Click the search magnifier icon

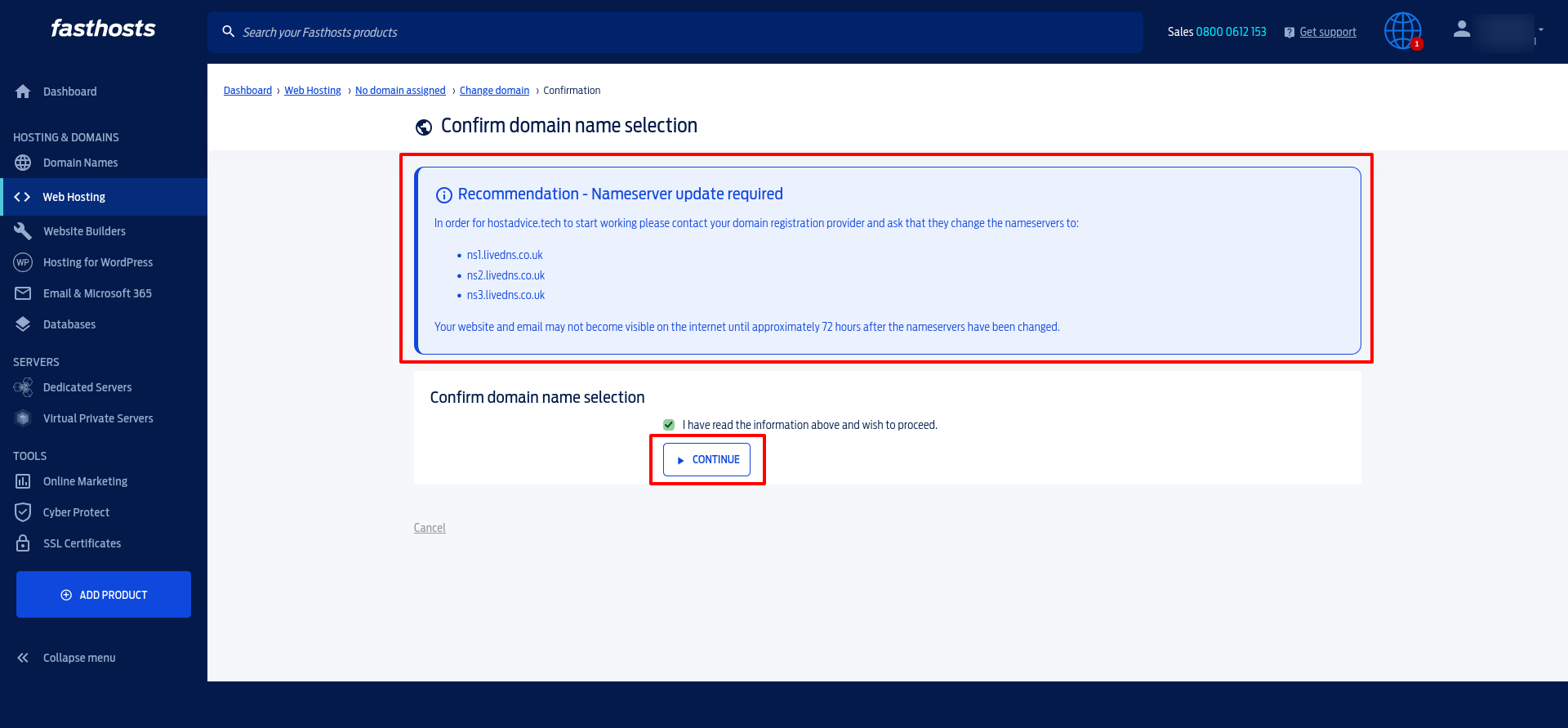coord(229,31)
